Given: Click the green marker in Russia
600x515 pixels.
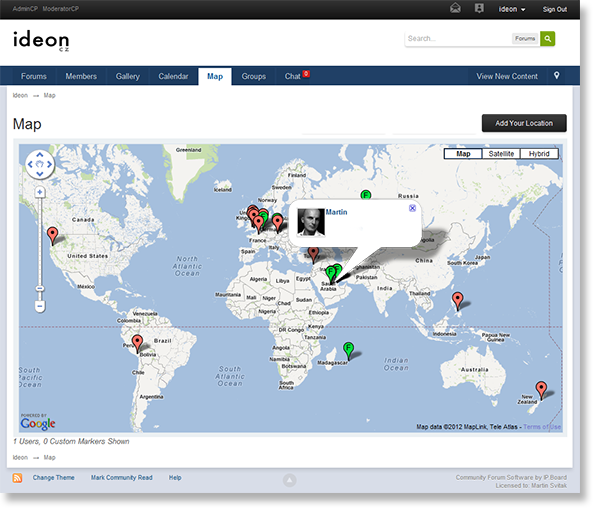Looking at the screenshot, I should 366,195.
